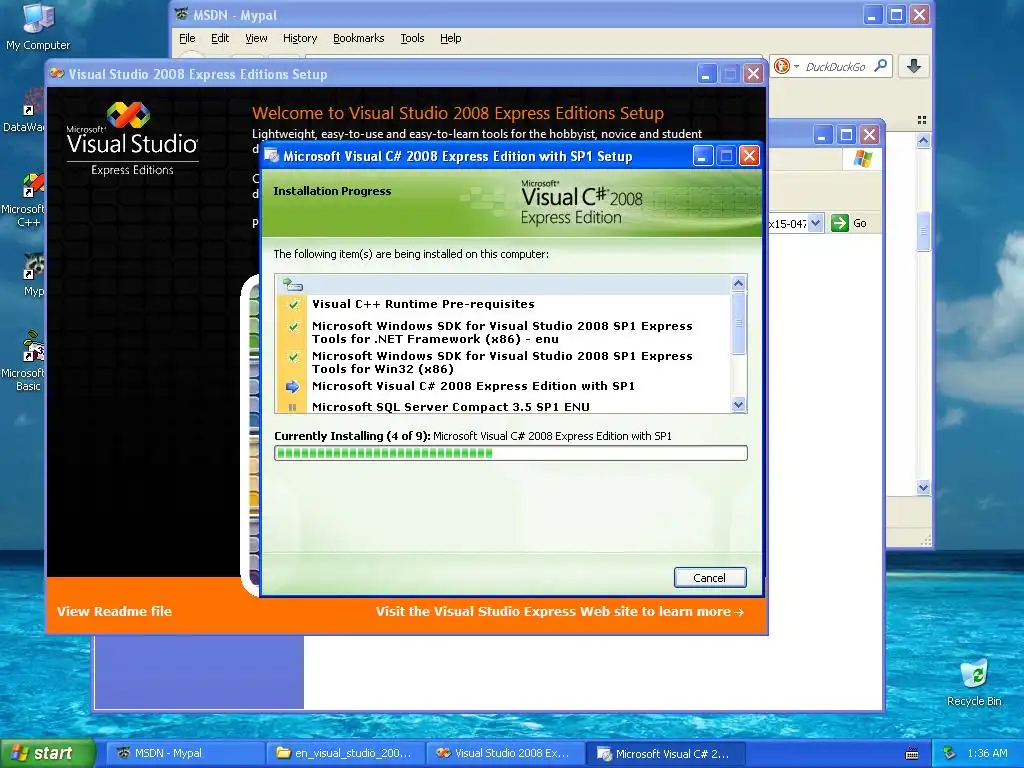This screenshot has height=768, width=1024.
Task: Click the system tray keyboard icon
Action: [x=912, y=754]
